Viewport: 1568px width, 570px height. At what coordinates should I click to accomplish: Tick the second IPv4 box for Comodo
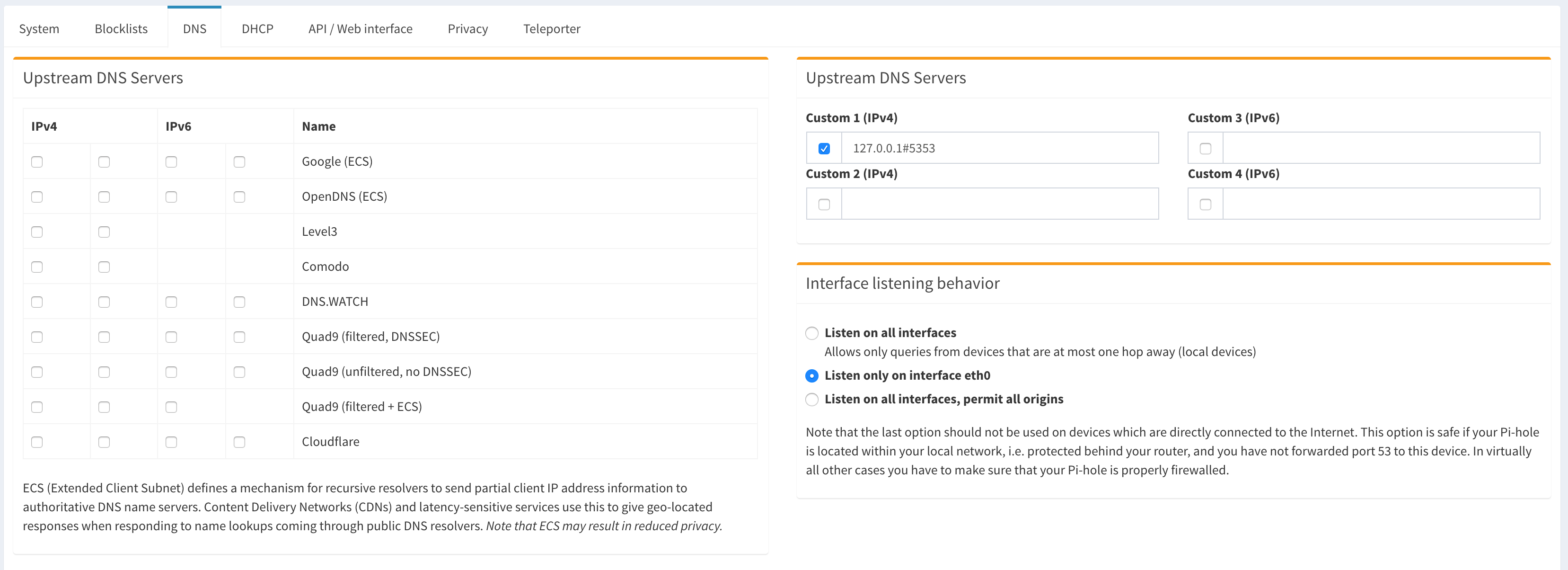coord(104,267)
